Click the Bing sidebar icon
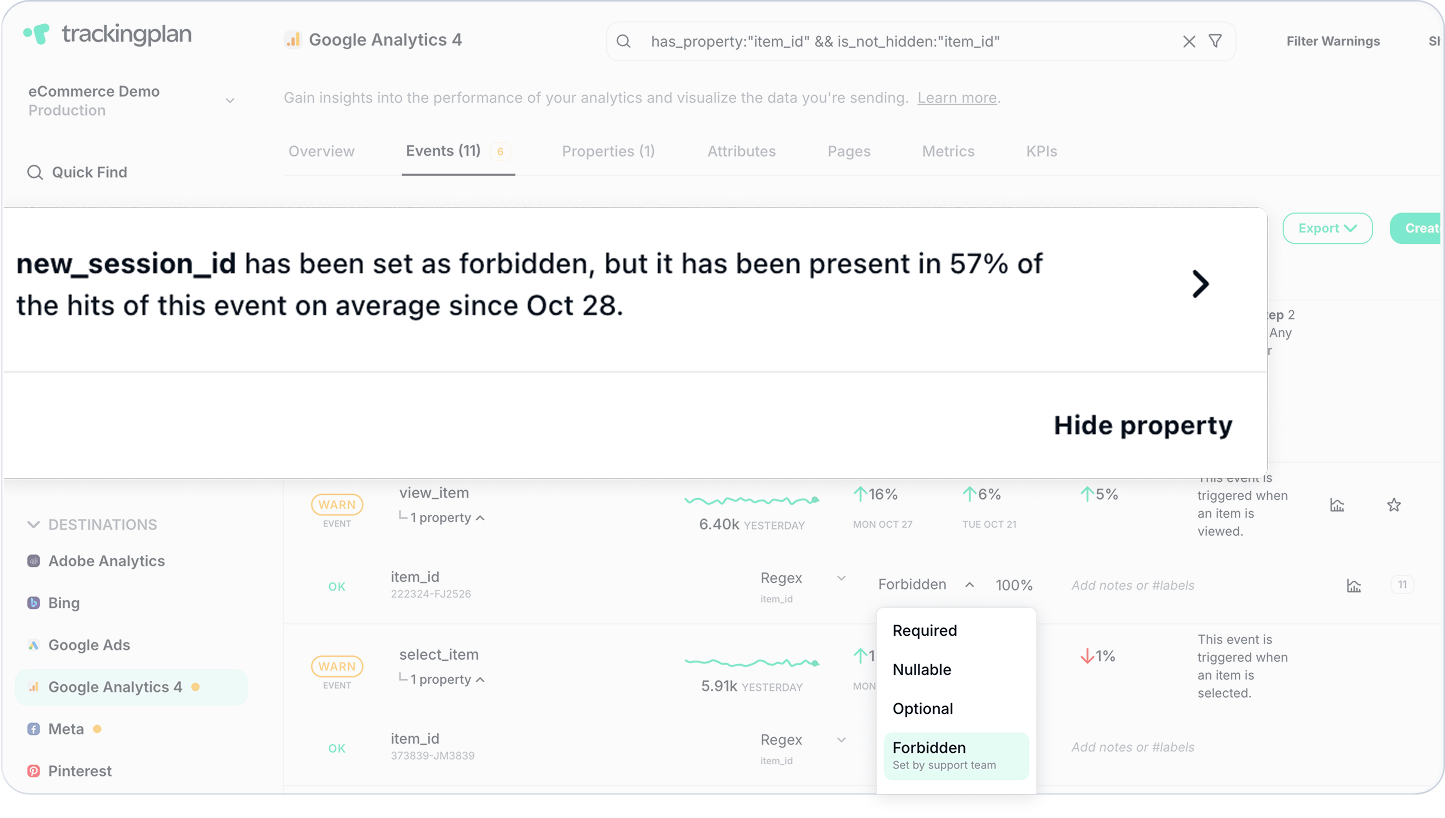The image size is (1445, 818). pyautogui.click(x=33, y=603)
